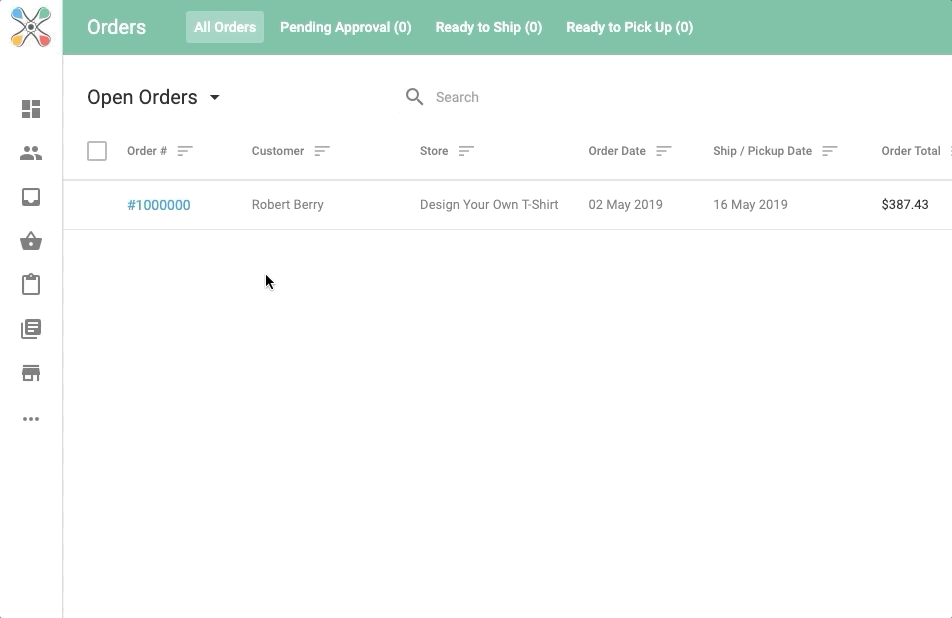Open the Customers people icon
Screen dimensions: 952x618
coord(31,153)
